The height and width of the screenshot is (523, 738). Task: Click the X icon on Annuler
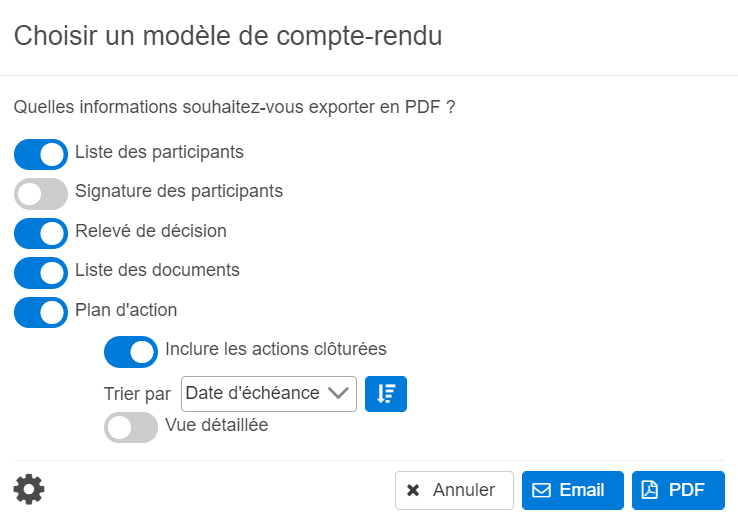tap(413, 490)
